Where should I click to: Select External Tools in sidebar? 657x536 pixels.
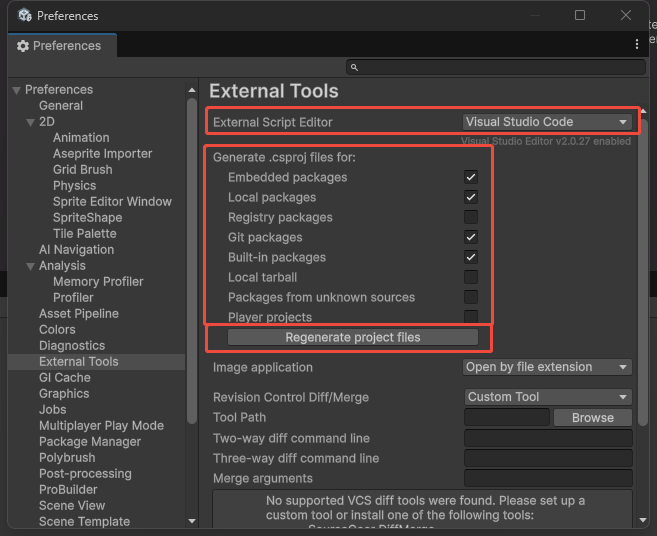coord(79,362)
